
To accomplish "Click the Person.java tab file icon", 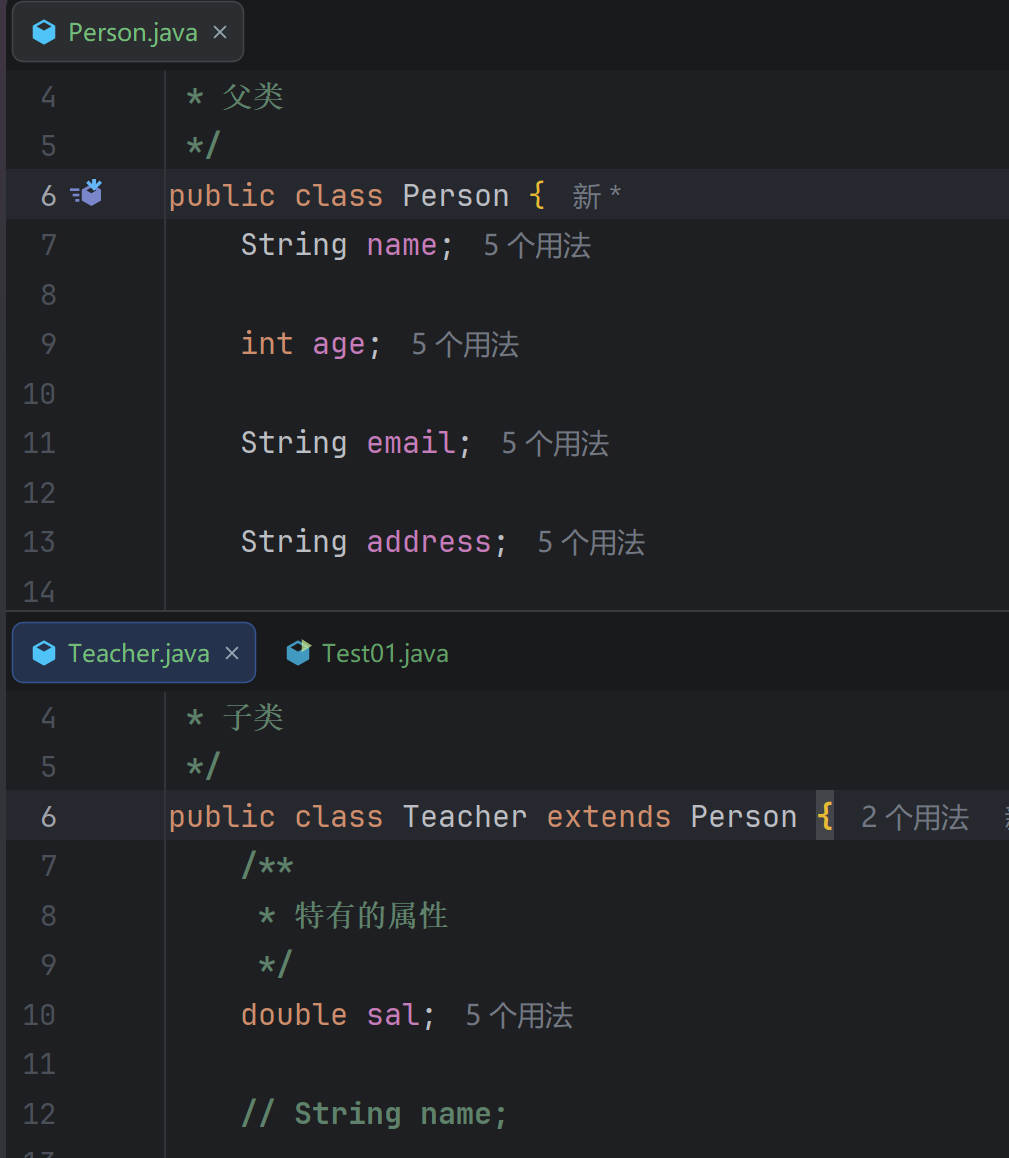I will 44,33.
